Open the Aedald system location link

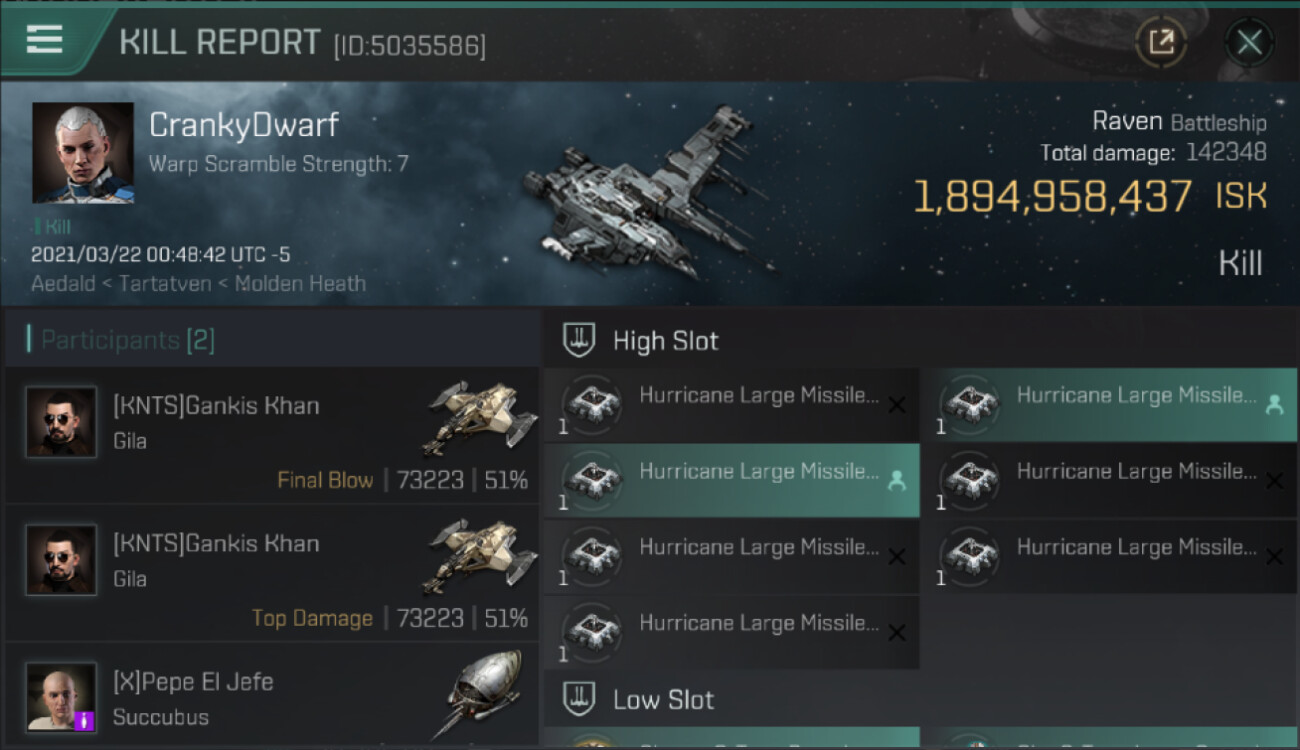(x=65, y=283)
